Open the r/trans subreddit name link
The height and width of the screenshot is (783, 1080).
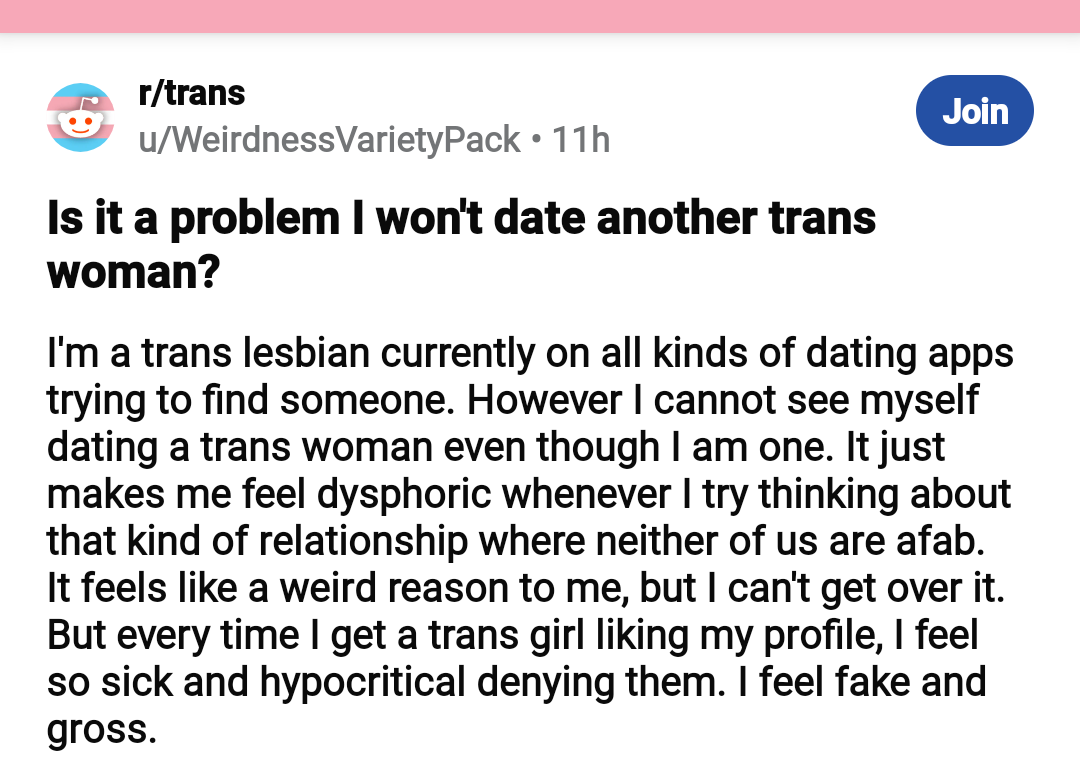[x=191, y=93]
